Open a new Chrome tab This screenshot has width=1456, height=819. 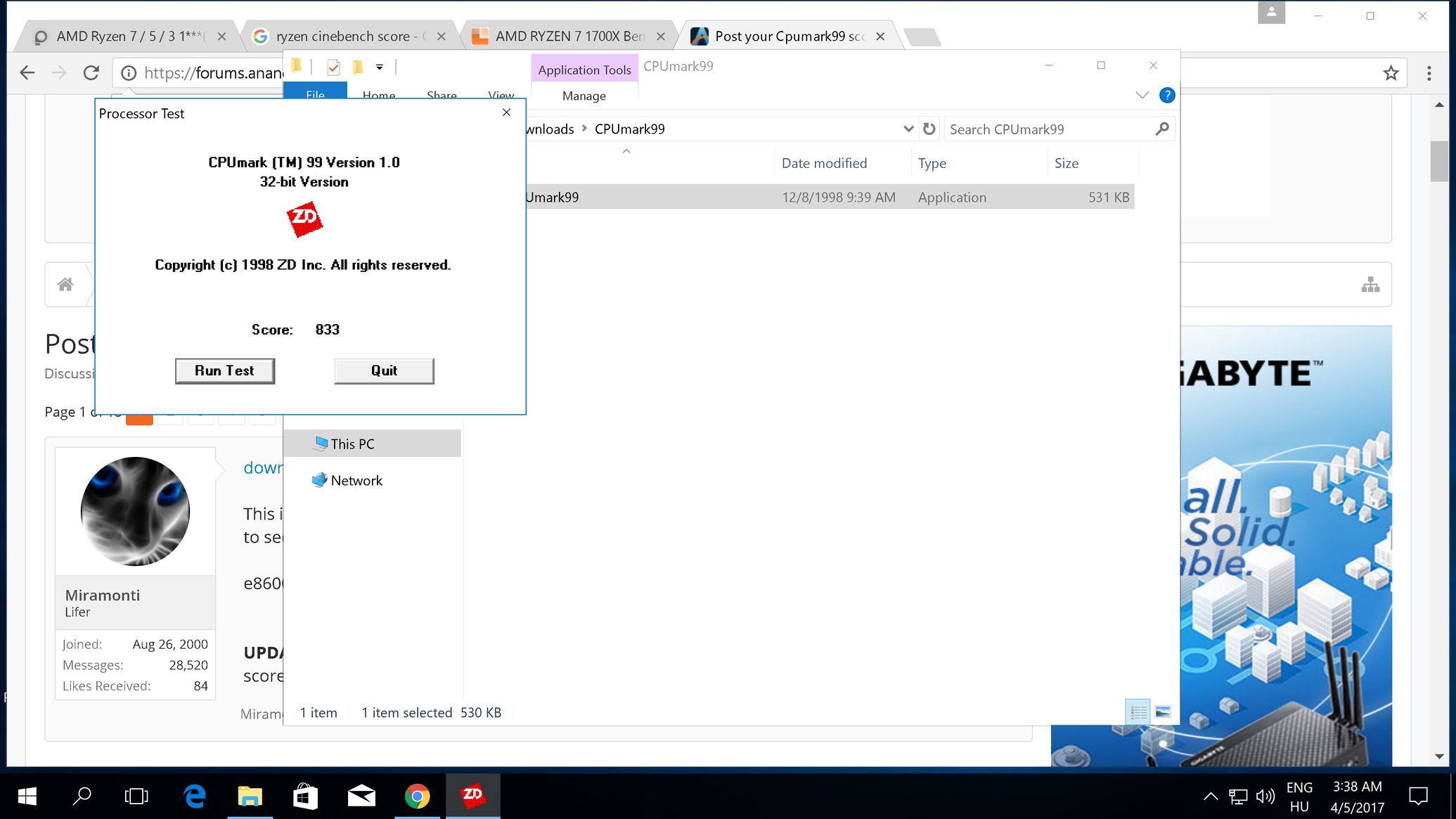click(x=922, y=37)
